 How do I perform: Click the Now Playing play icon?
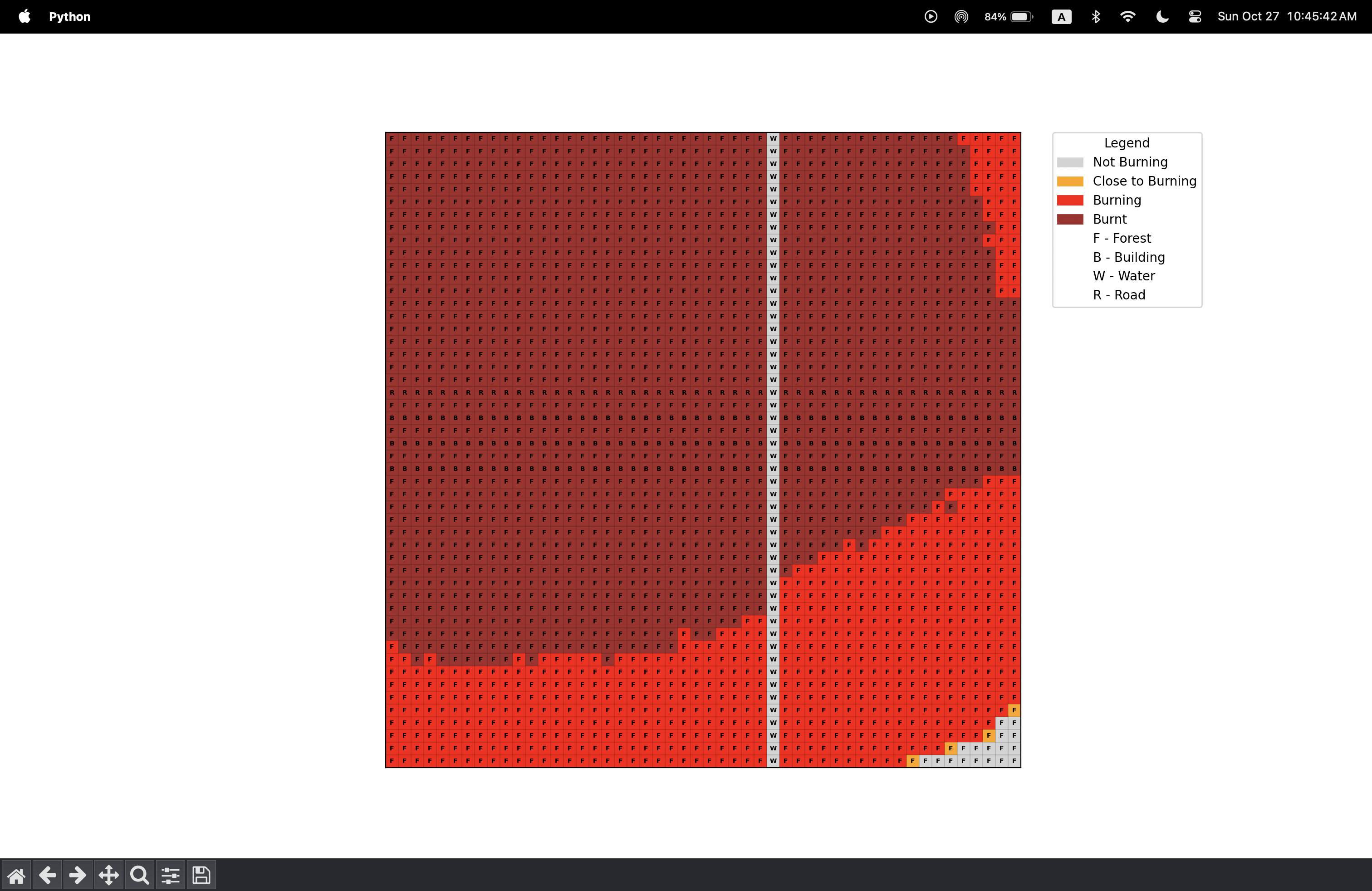[x=931, y=16]
